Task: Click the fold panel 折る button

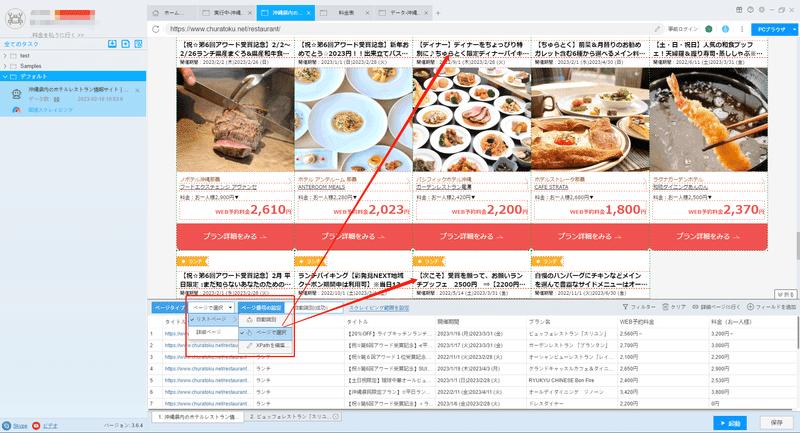Action: point(786,294)
